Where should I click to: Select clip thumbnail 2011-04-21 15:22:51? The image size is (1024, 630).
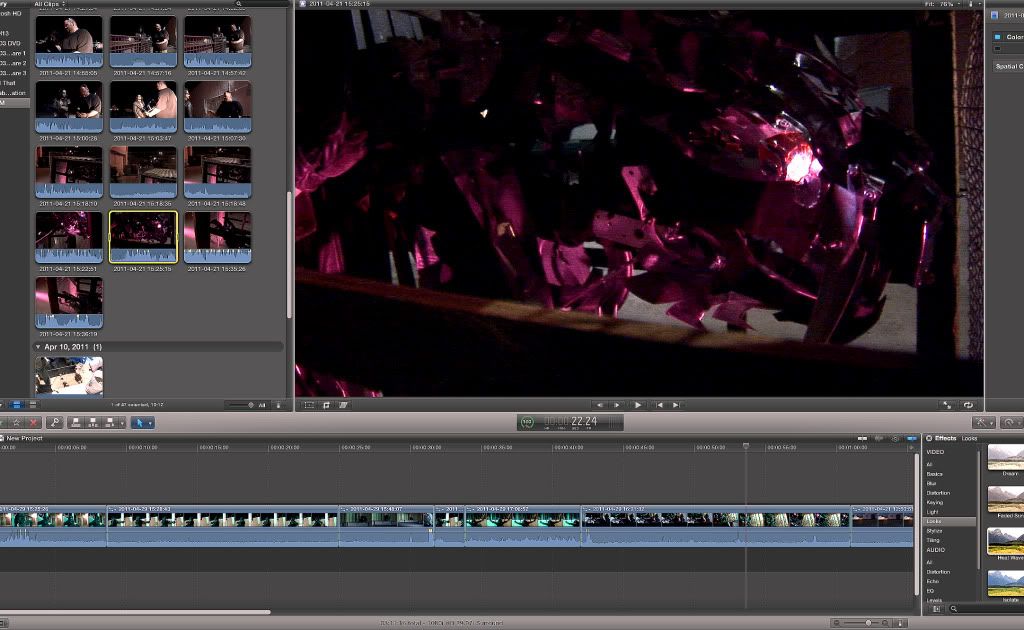(x=69, y=236)
